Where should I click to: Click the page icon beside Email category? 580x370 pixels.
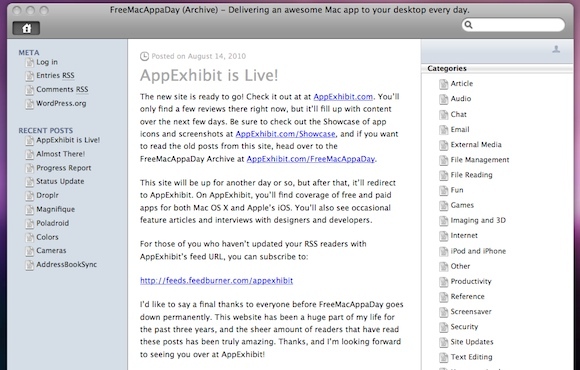[x=444, y=130]
